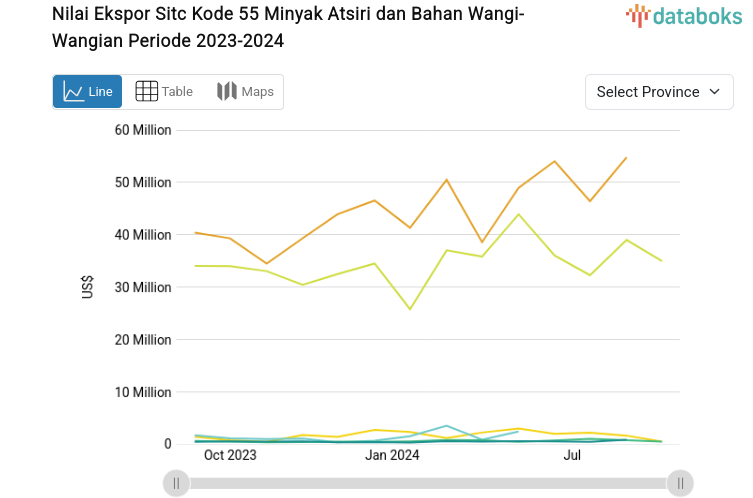Click the Jan 2024 axis label
Screen dimensions: 753x498
(392, 456)
